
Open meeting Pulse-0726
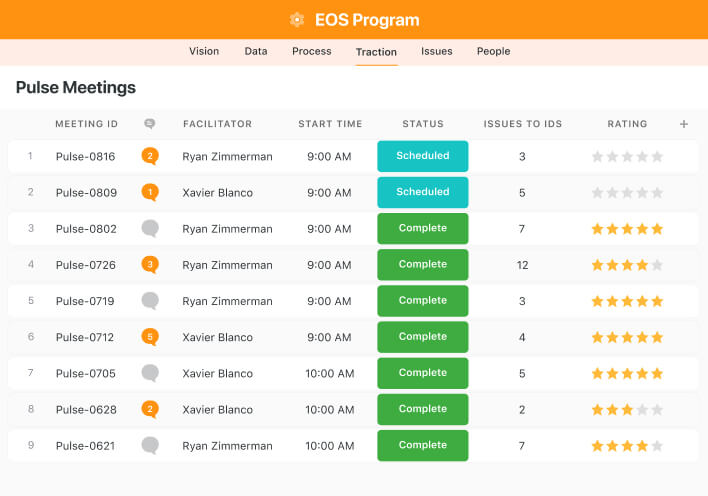pos(86,265)
